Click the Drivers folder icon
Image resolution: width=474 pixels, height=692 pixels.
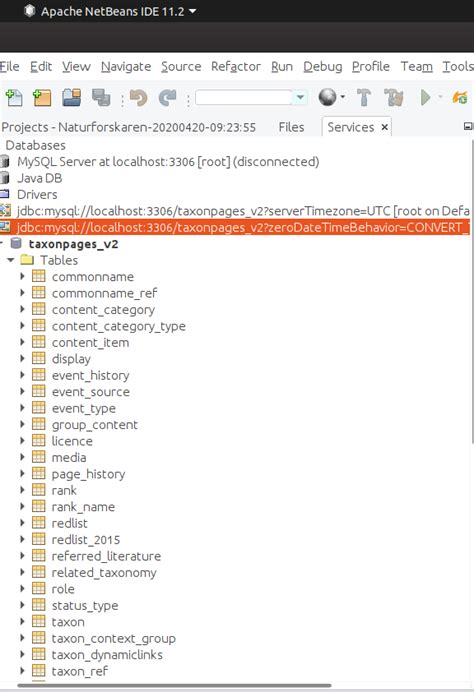[4, 194]
